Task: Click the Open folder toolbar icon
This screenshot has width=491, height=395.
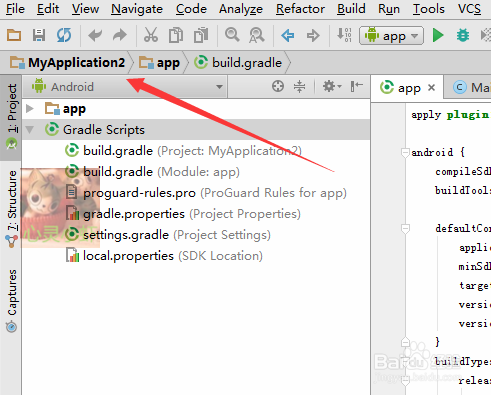Action: coord(14,35)
